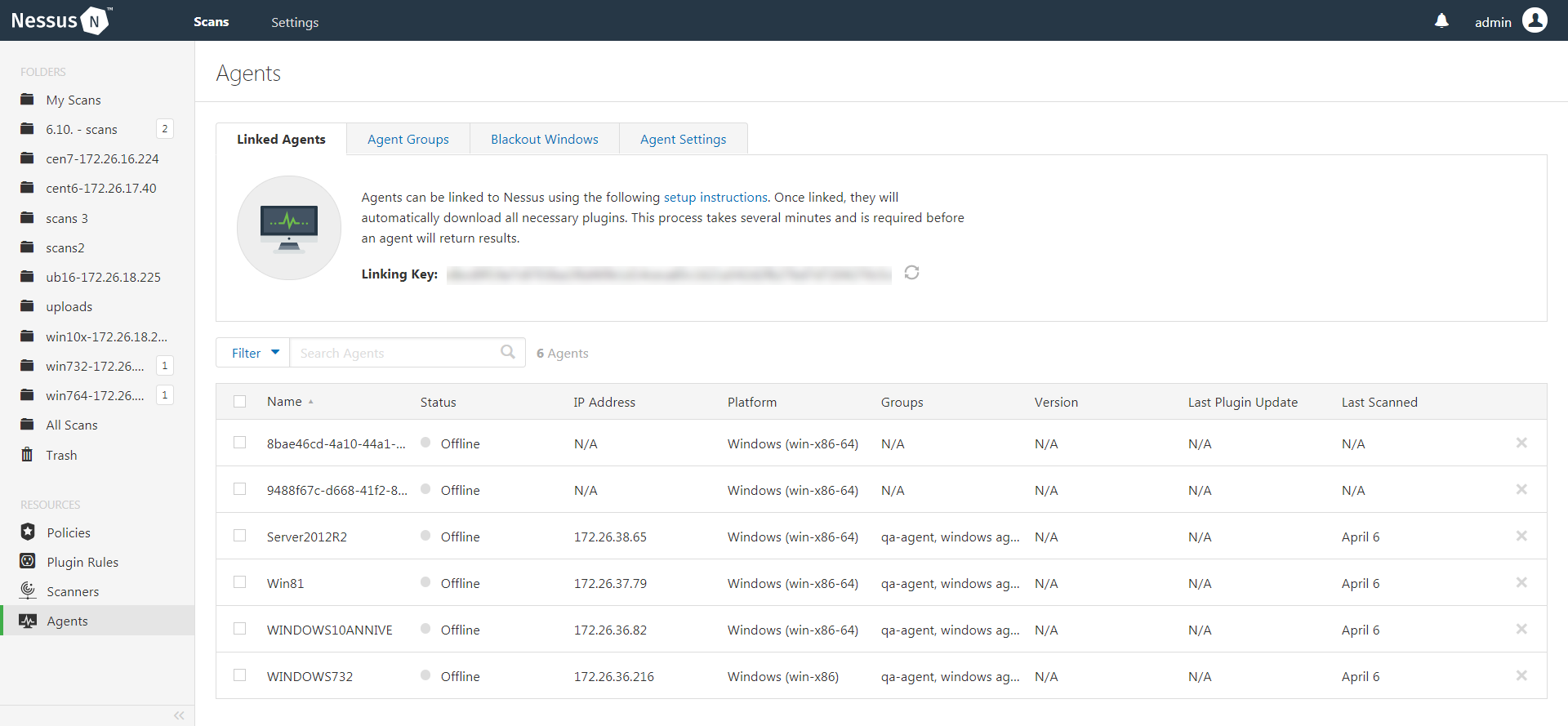The height and width of the screenshot is (726, 1568).
Task: Open the setup instructions link
Action: (715, 197)
